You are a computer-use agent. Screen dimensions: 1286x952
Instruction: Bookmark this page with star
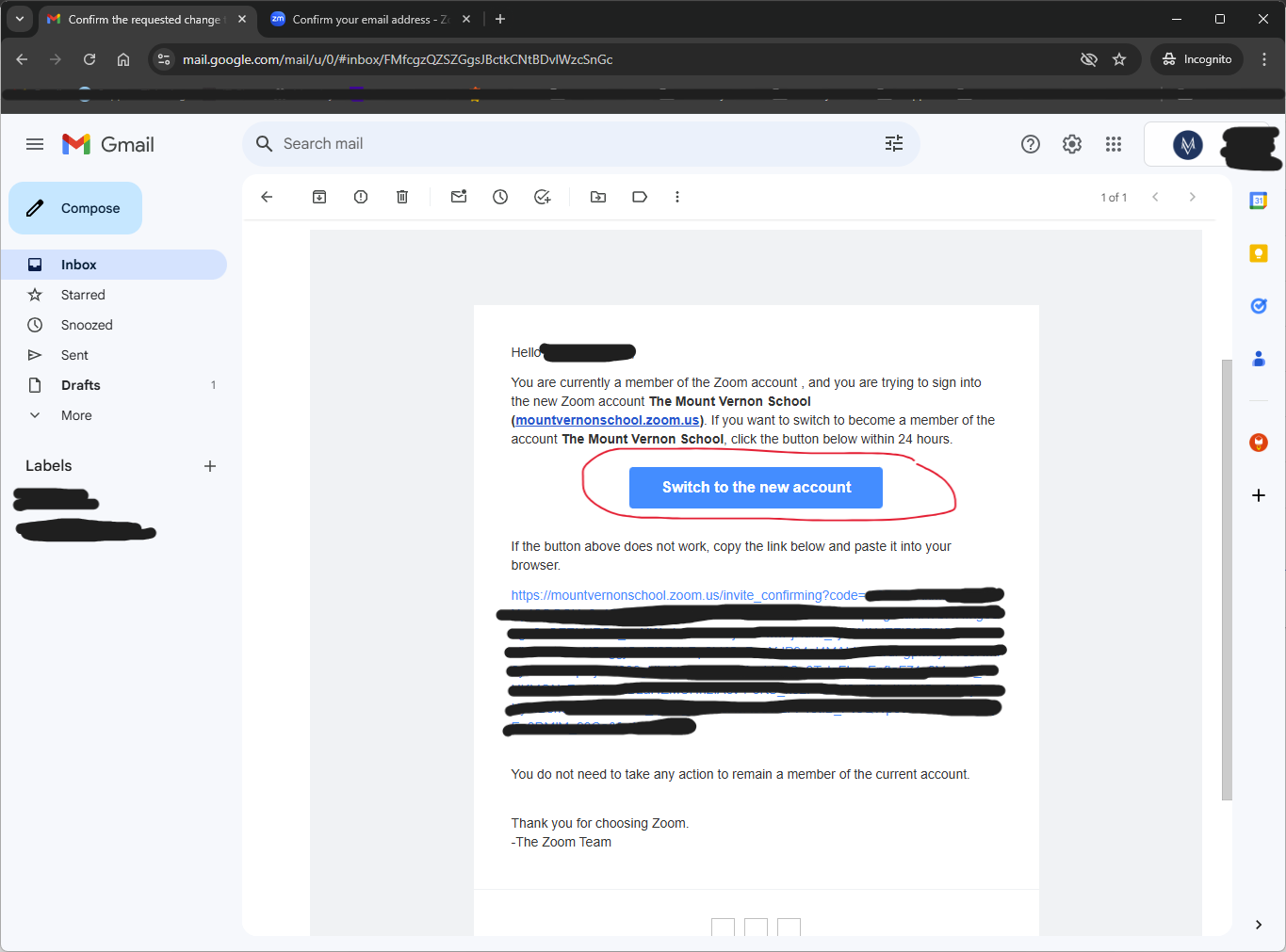[x=1119, y=59]
